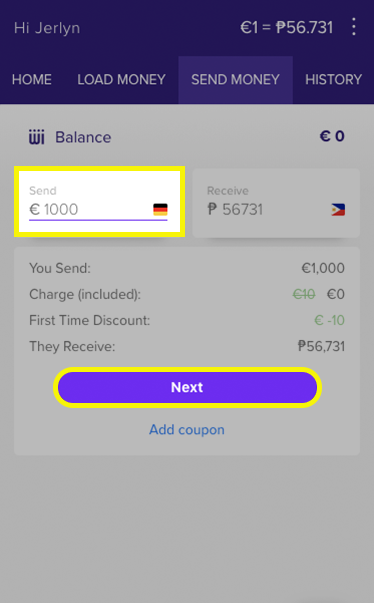Tap the German flag currency icon
This screenshot has width=374, height=603.
click(x=160, y=210)
